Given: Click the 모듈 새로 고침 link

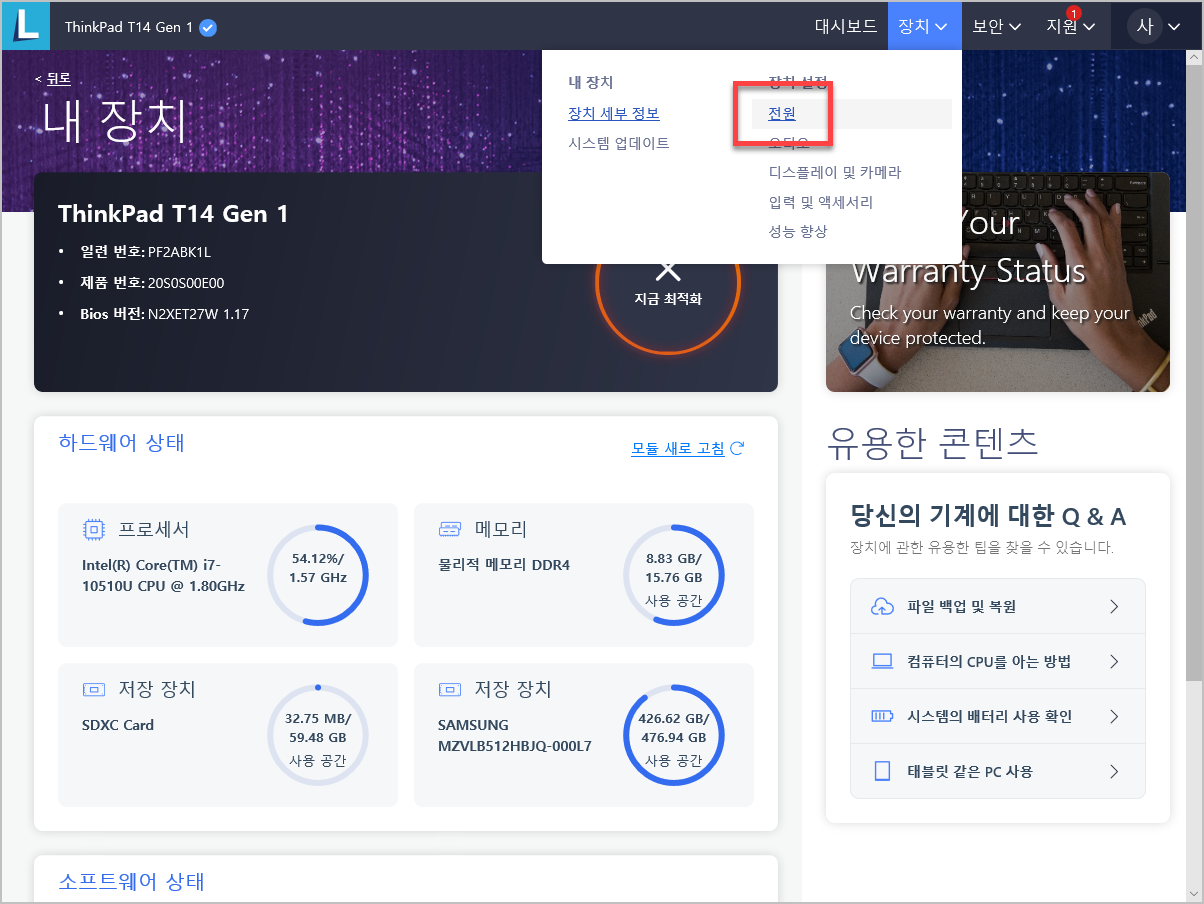Looking at the screenshot, I should [x=678, y=449].
